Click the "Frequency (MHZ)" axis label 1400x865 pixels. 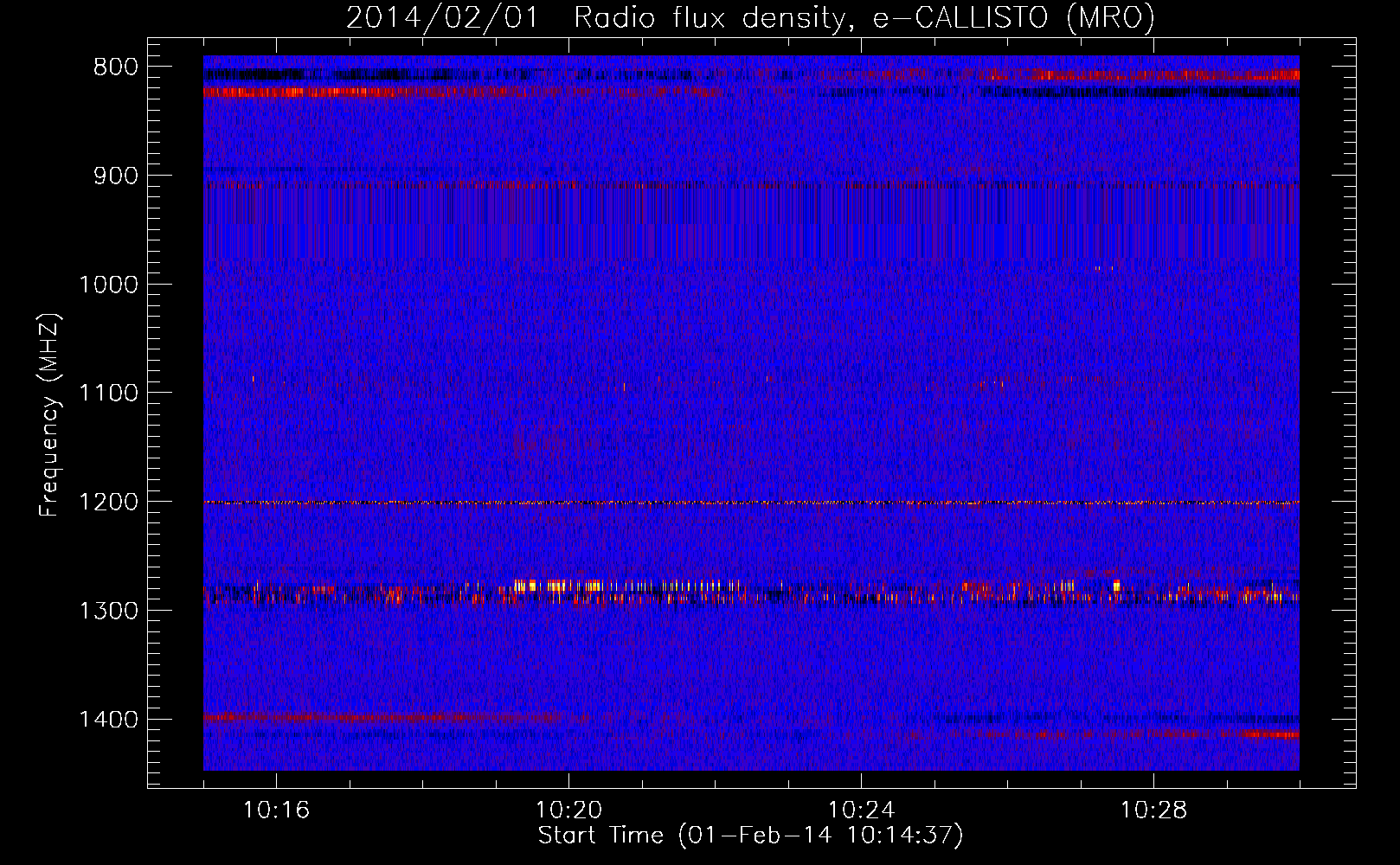pos(49,415)
